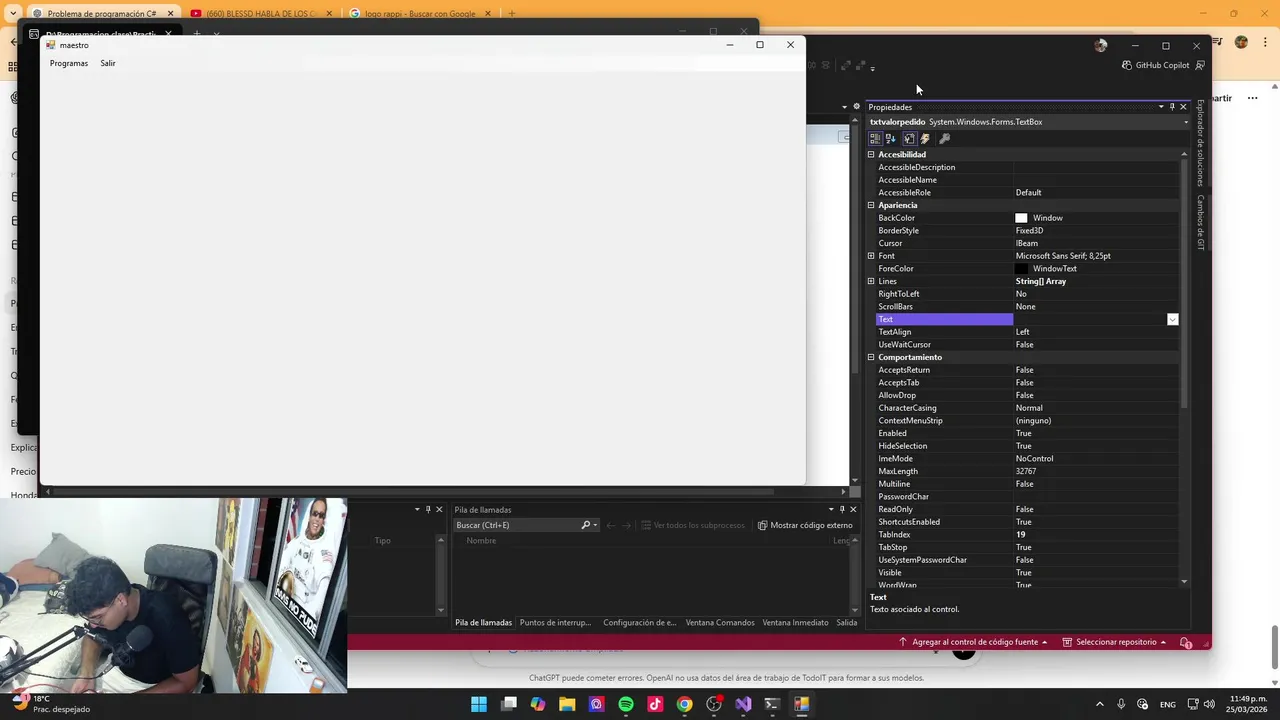Click the ForeColor black color swatch
This screenshot has width=1280, height=720.
coord(1021,269)
